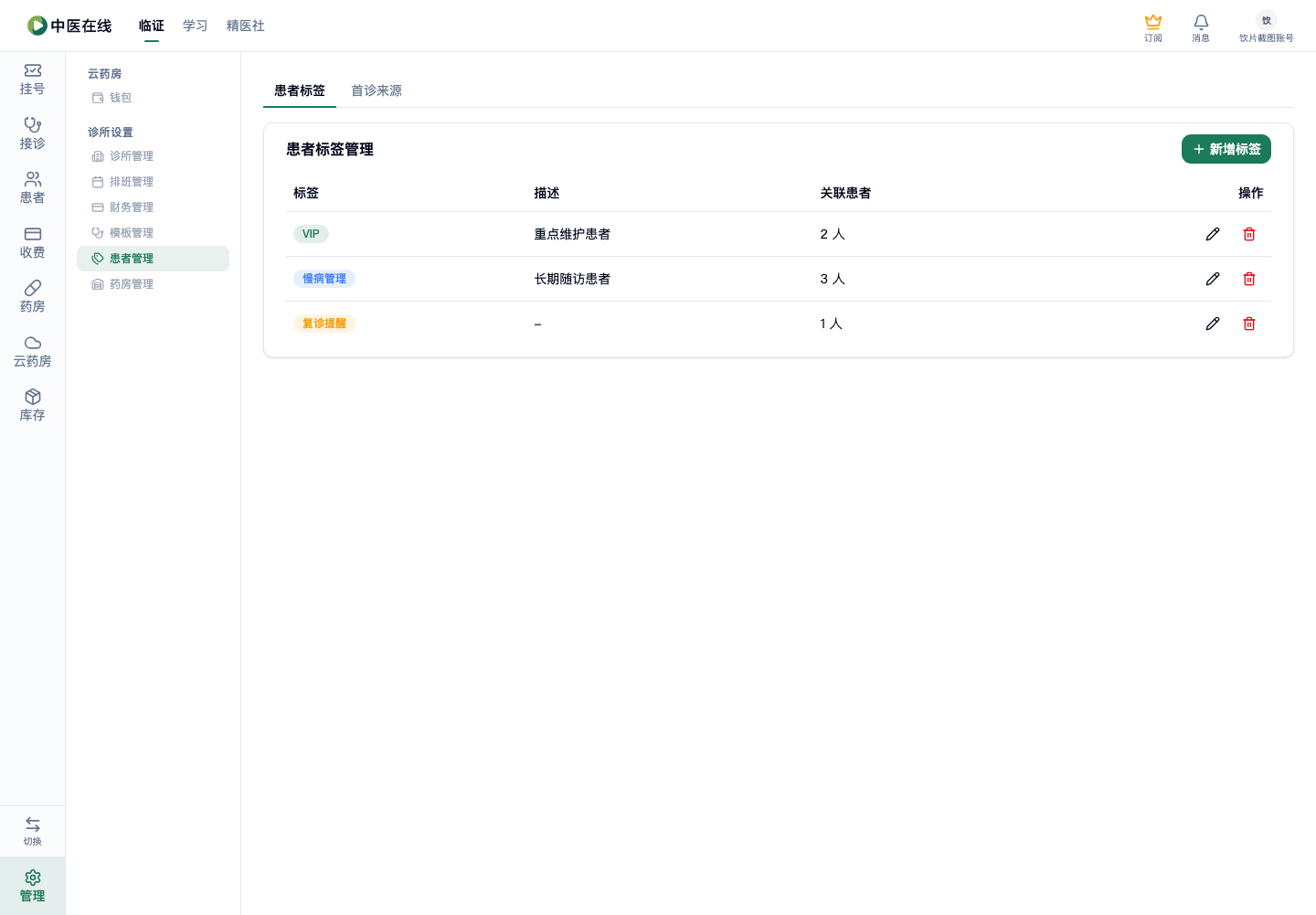The image size is (1316, 915).
Task: Open the 消息 bell notifications
Action: coord(1201,27)
